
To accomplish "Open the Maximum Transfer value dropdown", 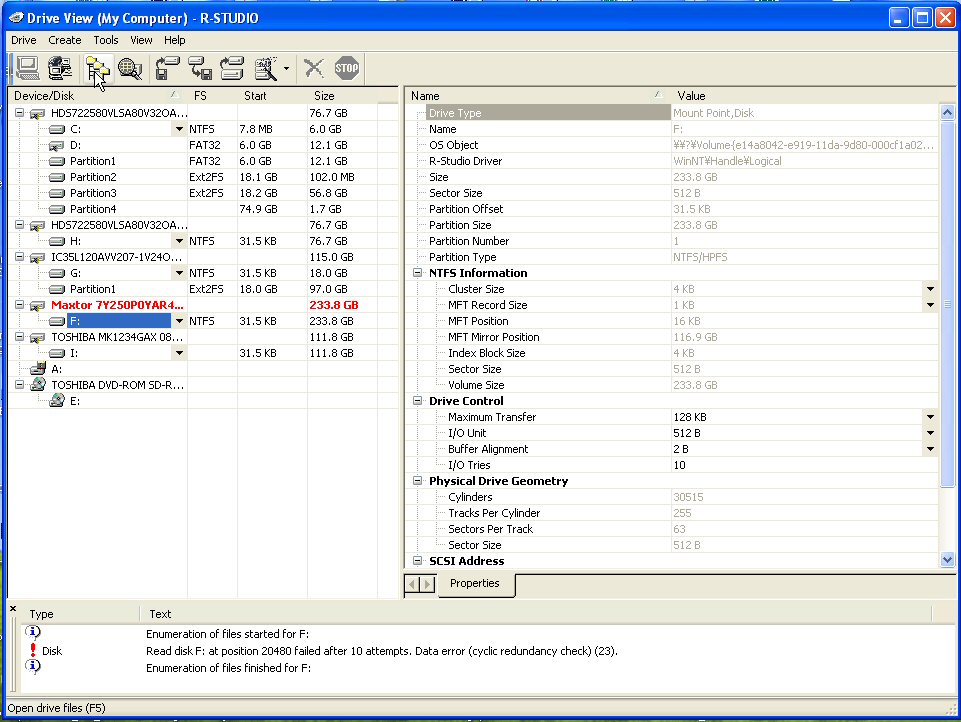I will point(930,417).
